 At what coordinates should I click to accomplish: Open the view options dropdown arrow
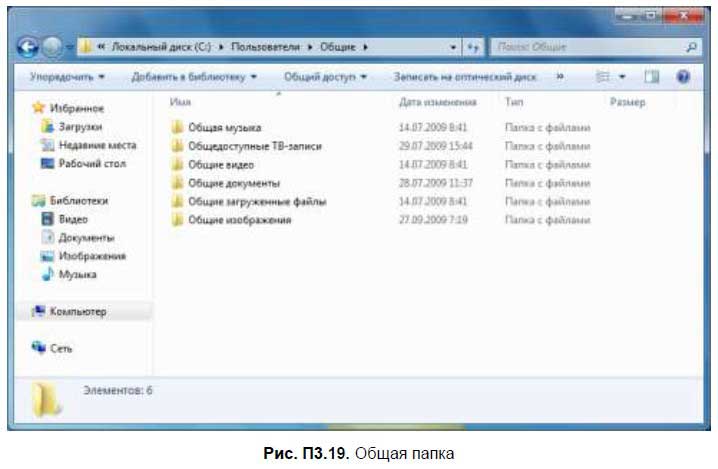(x=622, y=77)
